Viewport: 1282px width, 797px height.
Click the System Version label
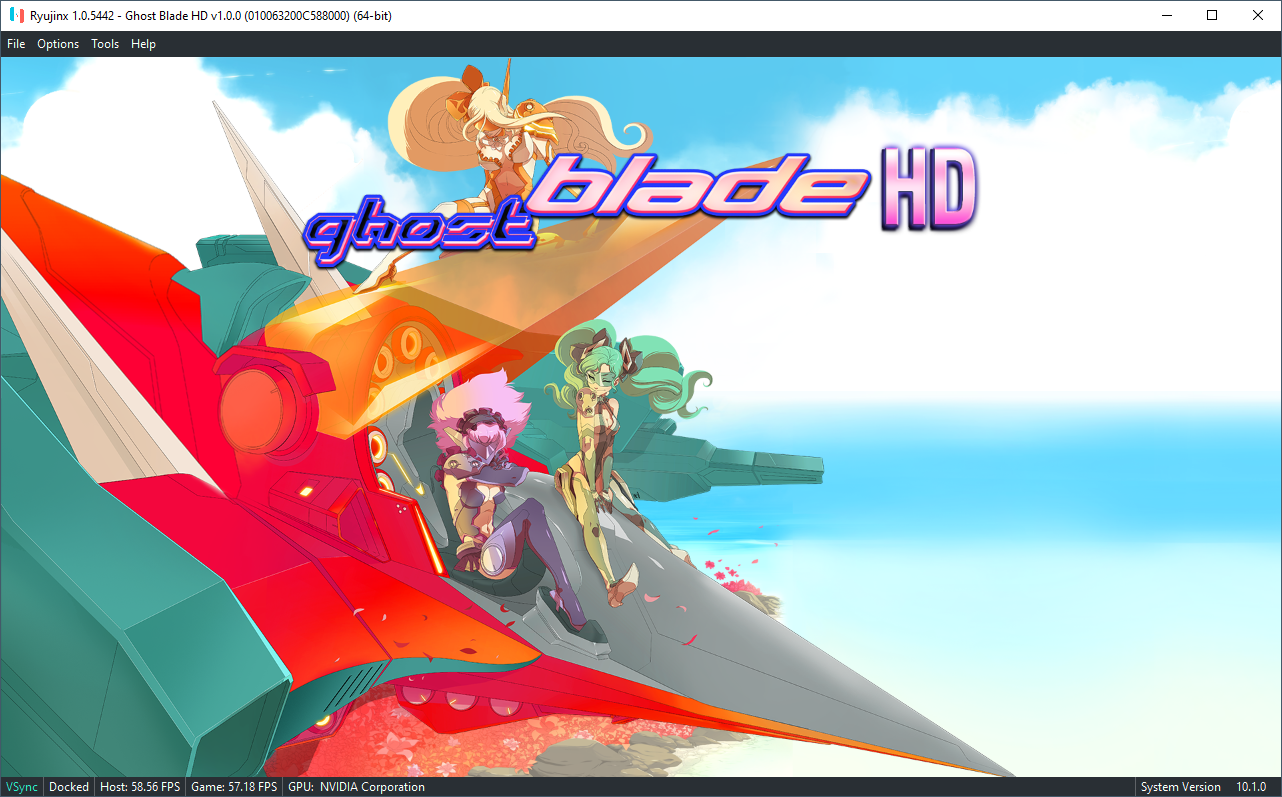pos(1181,787)
